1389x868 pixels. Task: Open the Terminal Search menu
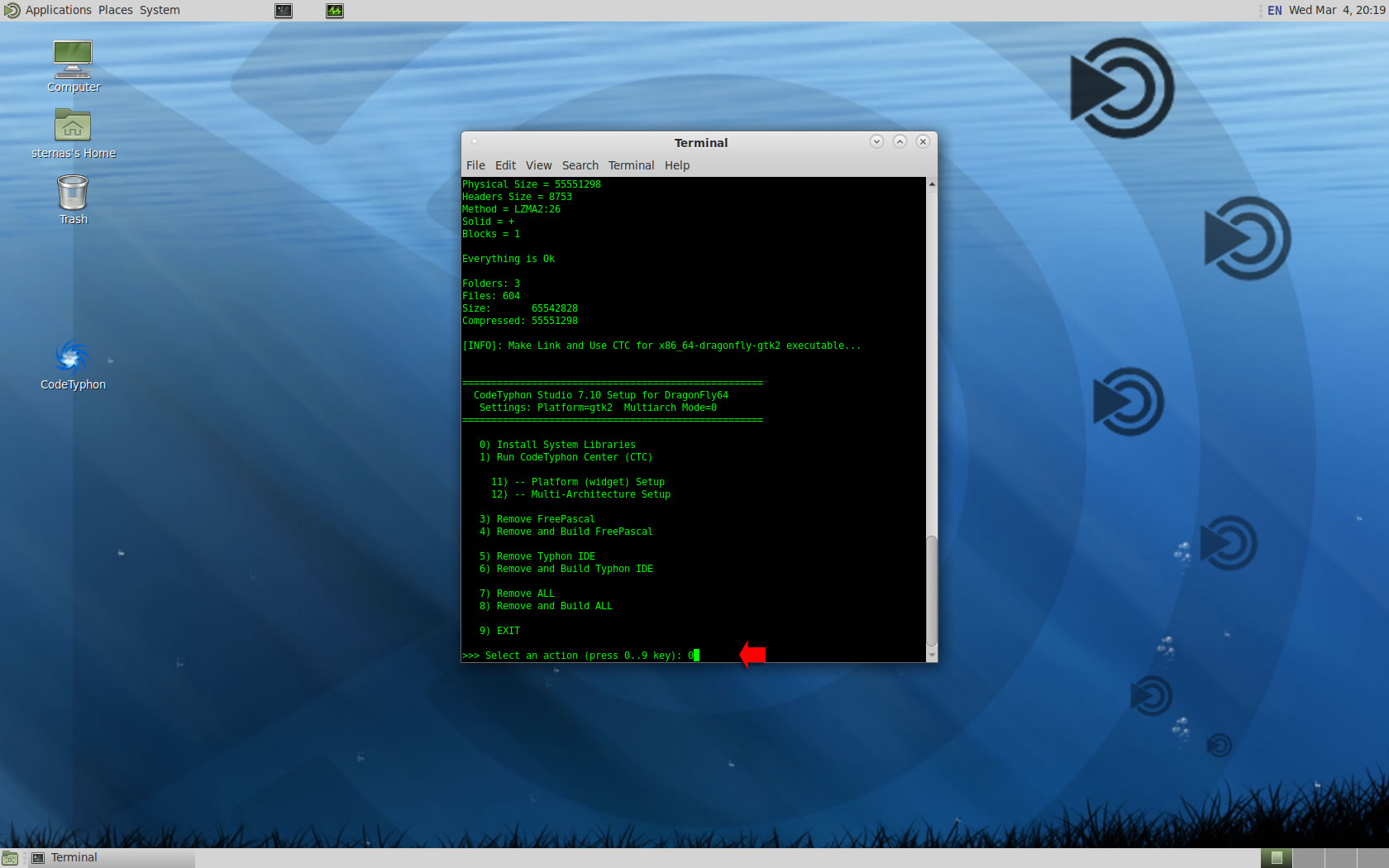coord(580,165)
